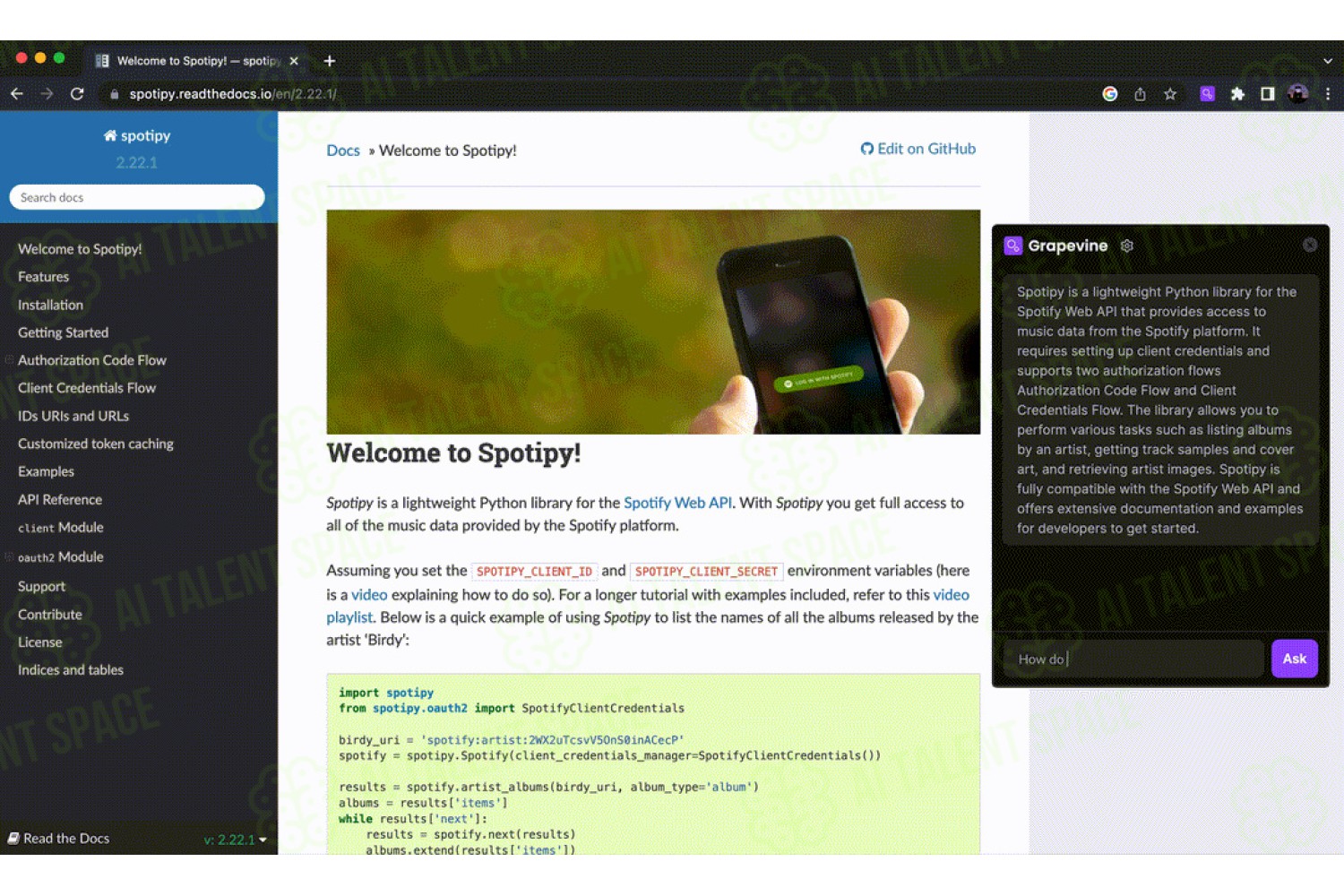Click the 'video playlist' tutorial link

[x=951, y=594]
